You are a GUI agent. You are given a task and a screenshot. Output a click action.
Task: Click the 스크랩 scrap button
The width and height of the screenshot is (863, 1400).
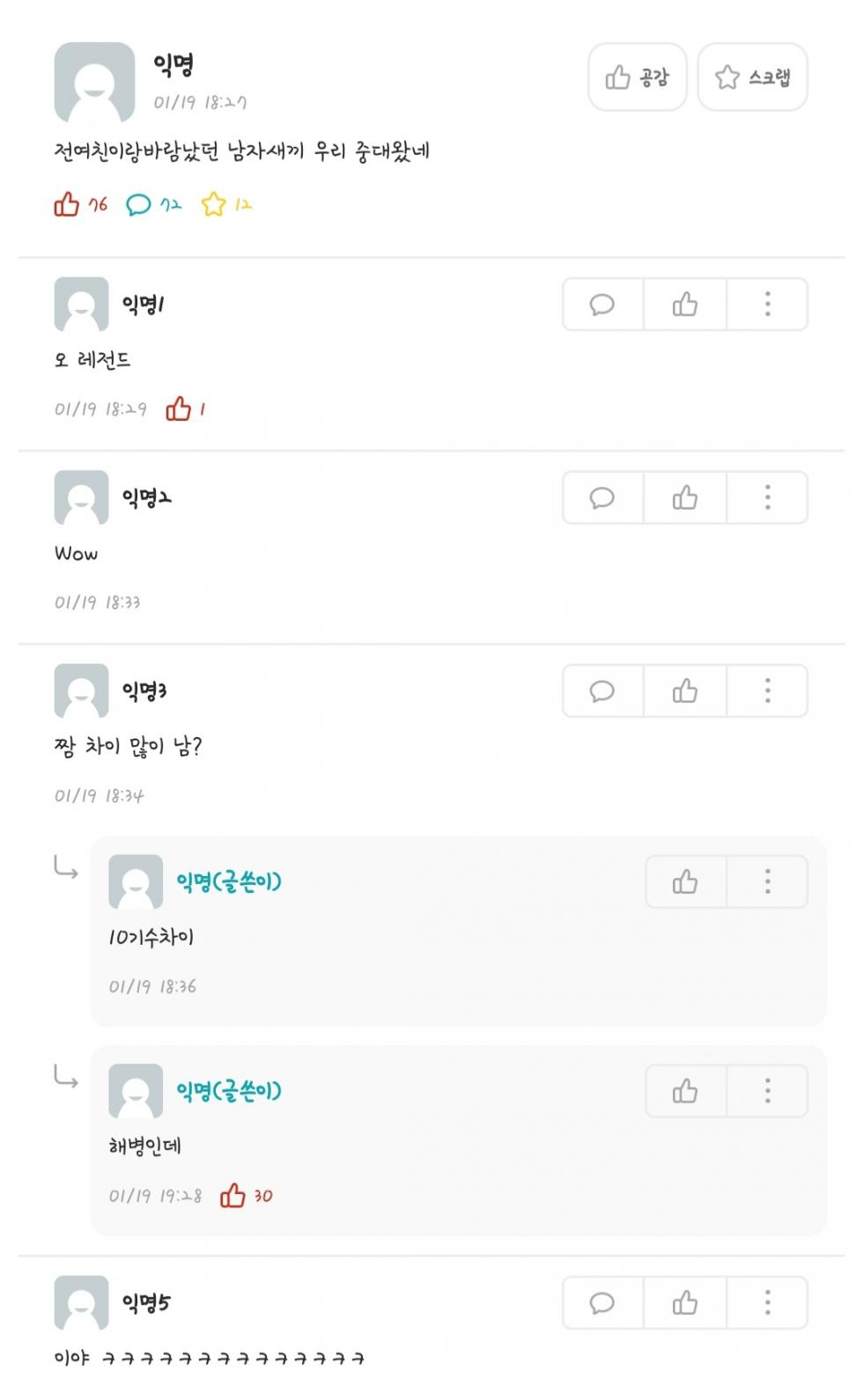click(752, 77)
